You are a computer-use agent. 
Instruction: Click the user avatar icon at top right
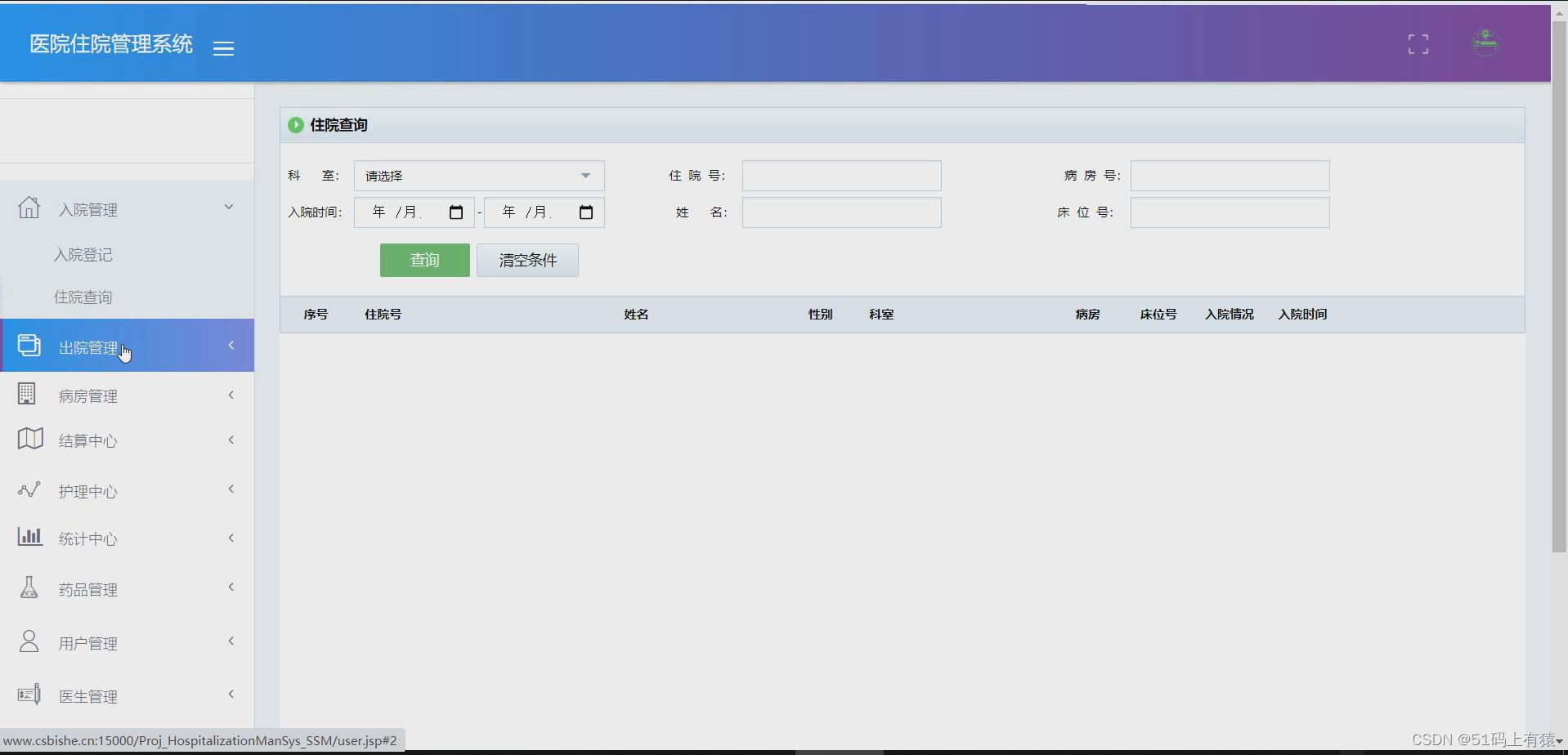[1486, 43]
